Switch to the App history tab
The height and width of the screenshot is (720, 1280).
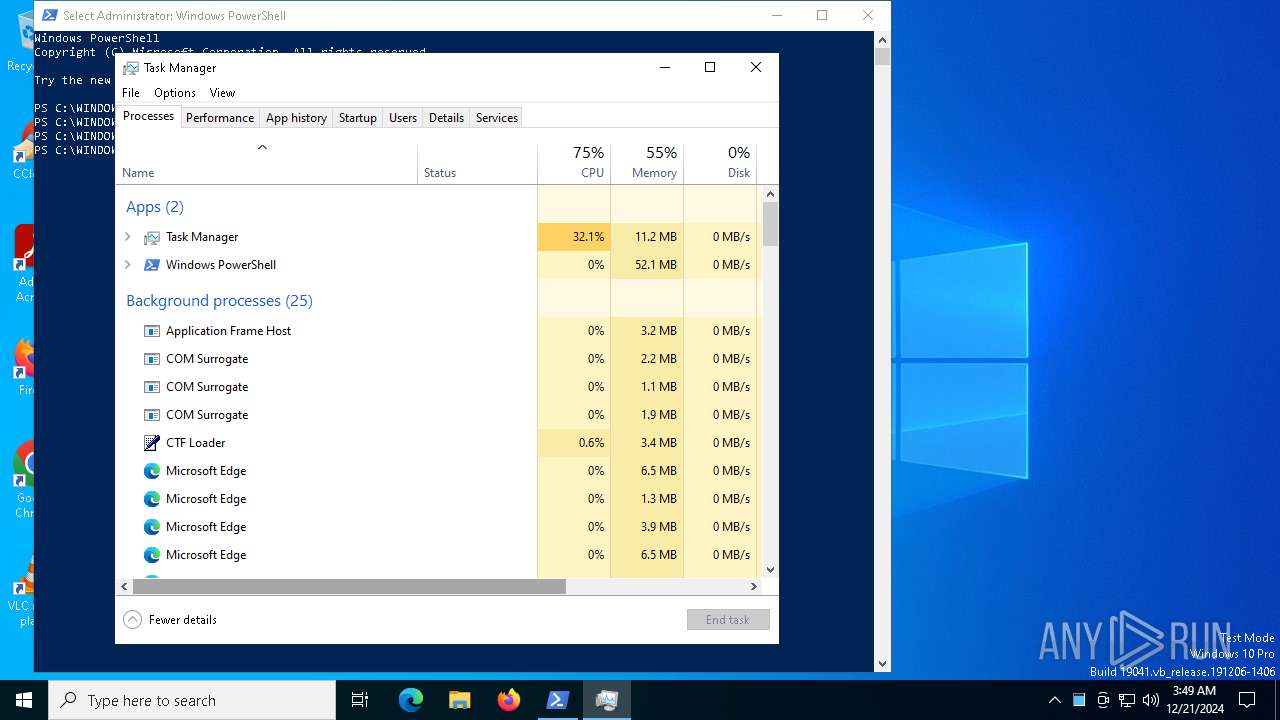point(296,117)
